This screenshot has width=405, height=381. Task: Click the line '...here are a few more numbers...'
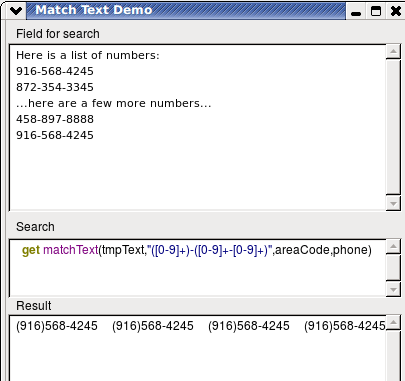coord(113,103)
